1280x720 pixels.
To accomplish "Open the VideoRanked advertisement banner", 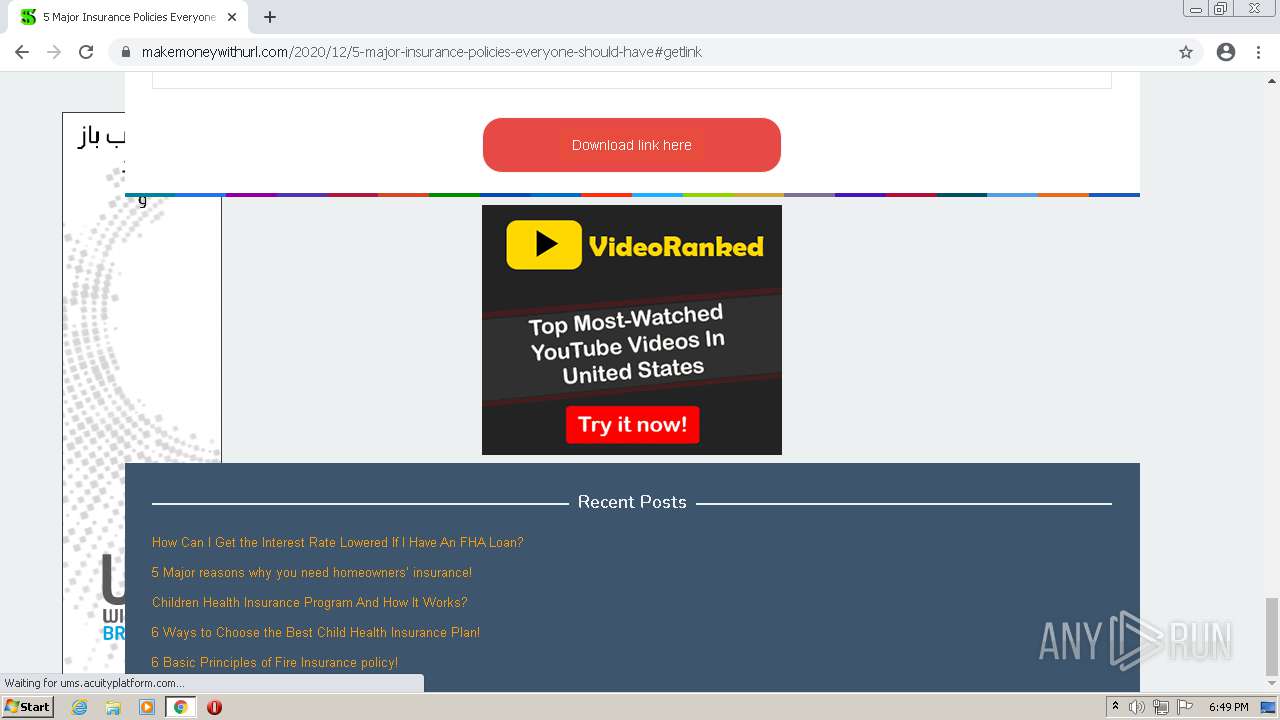I will pyautogui.click(x=632, y=330).
